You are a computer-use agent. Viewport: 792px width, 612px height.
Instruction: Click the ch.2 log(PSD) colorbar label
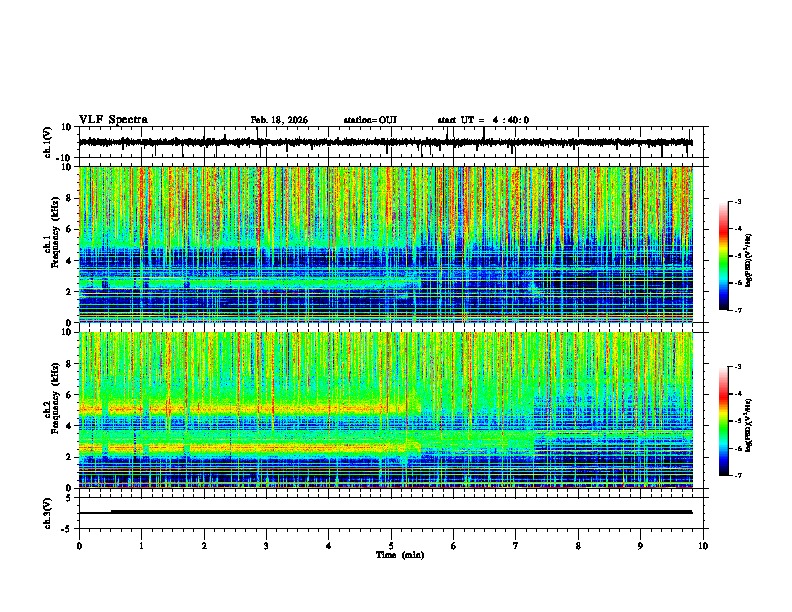coord(749,425)
